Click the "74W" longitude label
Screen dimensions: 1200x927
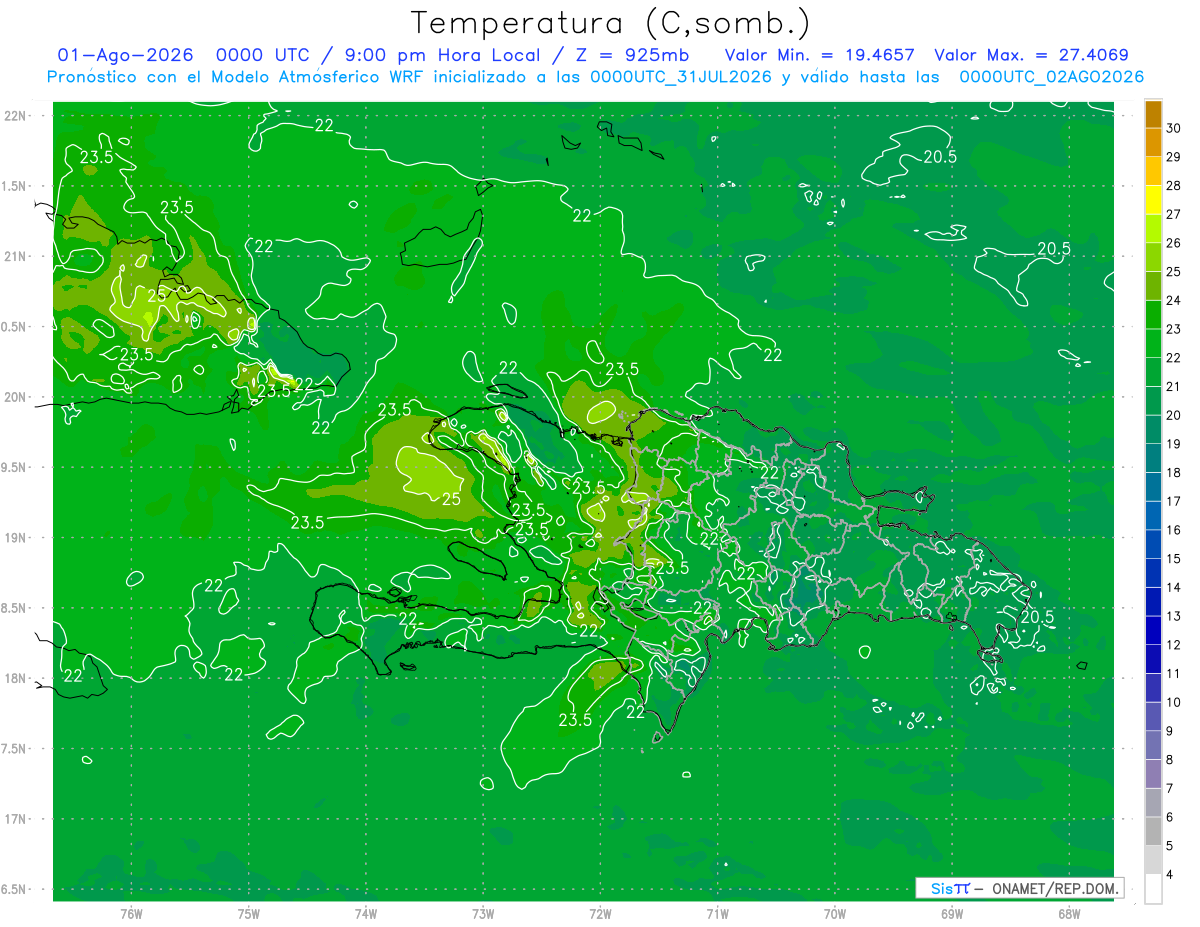point(366,914)
